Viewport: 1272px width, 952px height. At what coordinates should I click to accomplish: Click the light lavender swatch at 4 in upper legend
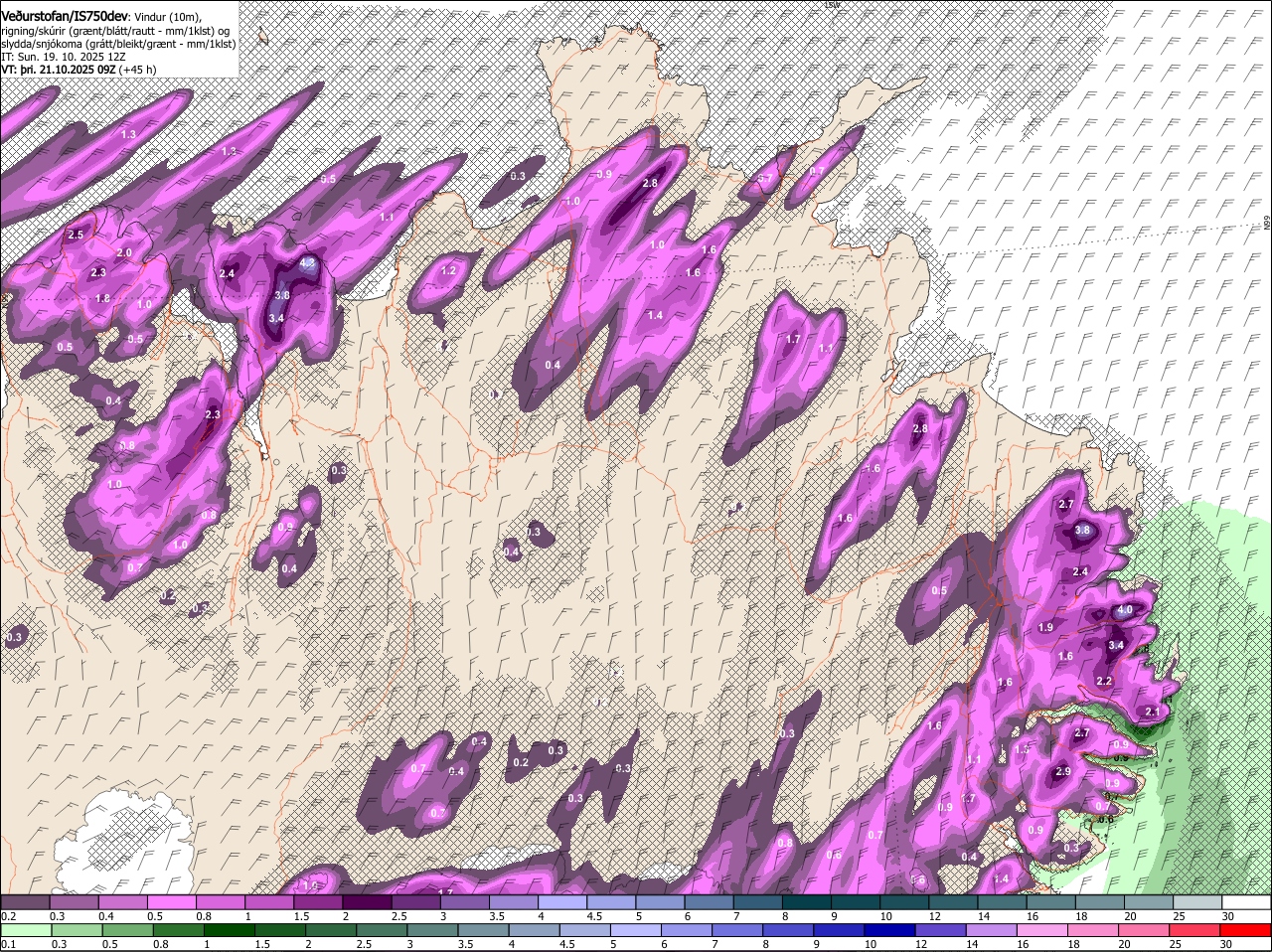pos(562,902)
